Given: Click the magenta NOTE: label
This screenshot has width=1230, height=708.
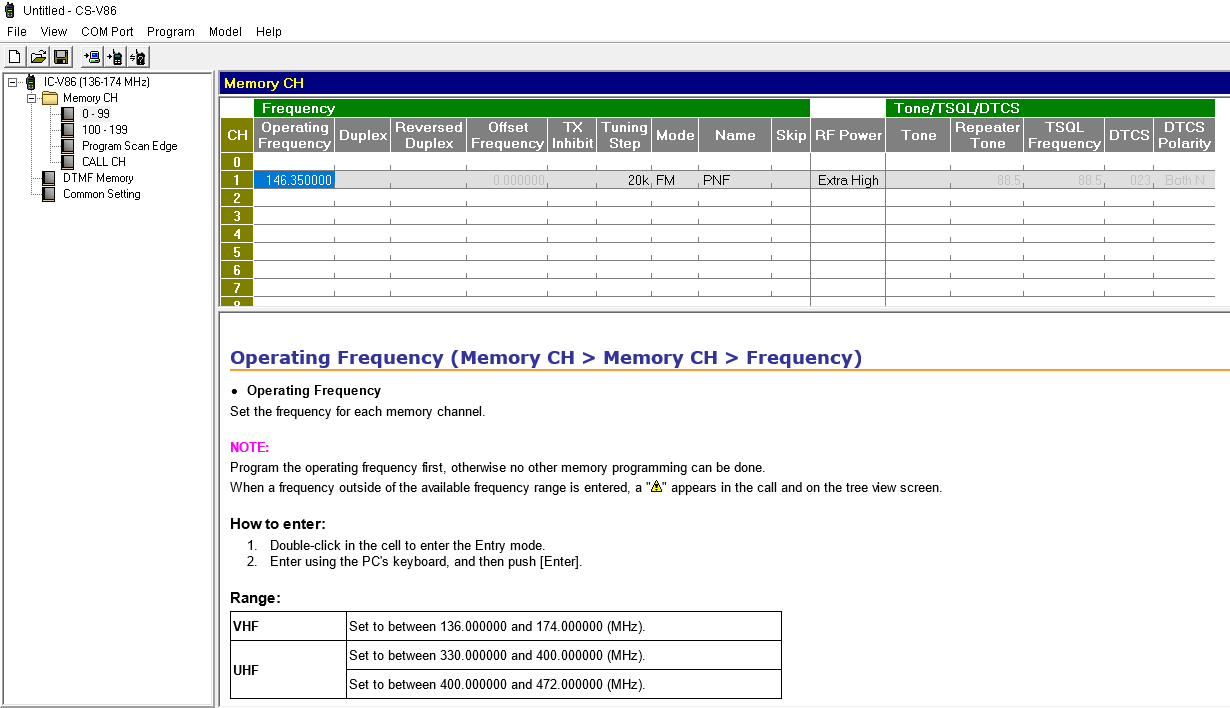Looking at the screenshot, I should click(x=250, y=448).
